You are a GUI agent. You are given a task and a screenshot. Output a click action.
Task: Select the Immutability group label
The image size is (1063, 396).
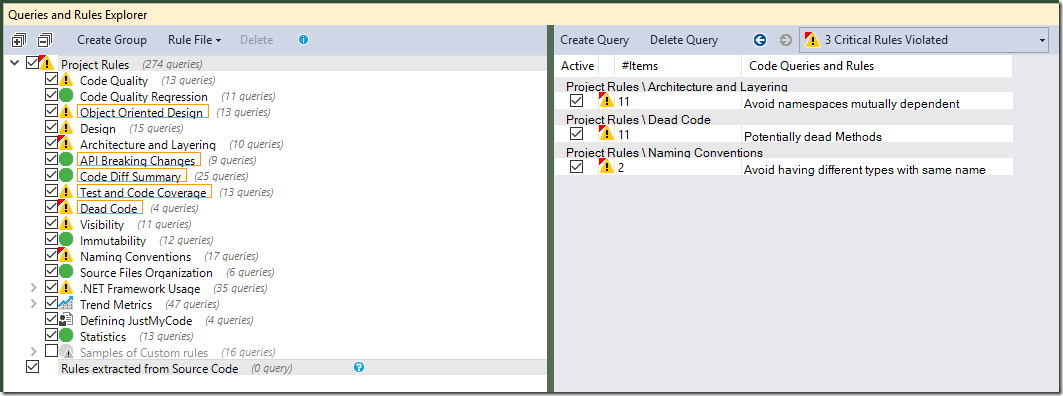coord(113,241)
